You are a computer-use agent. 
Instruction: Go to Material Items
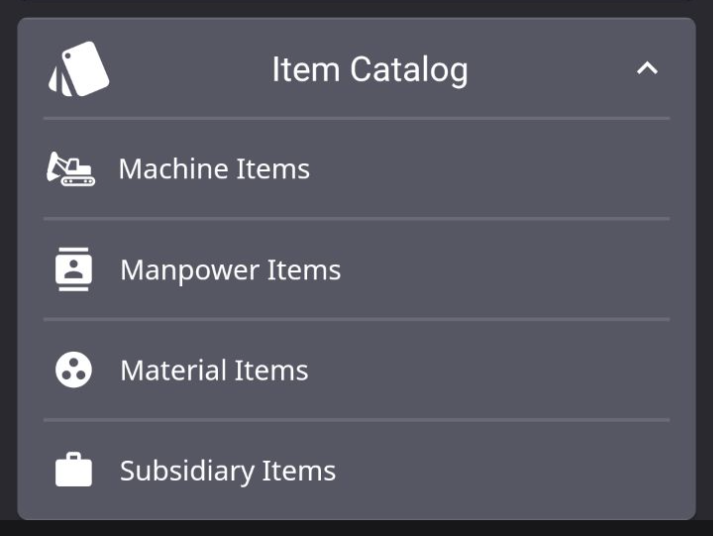tap(357, 370)
